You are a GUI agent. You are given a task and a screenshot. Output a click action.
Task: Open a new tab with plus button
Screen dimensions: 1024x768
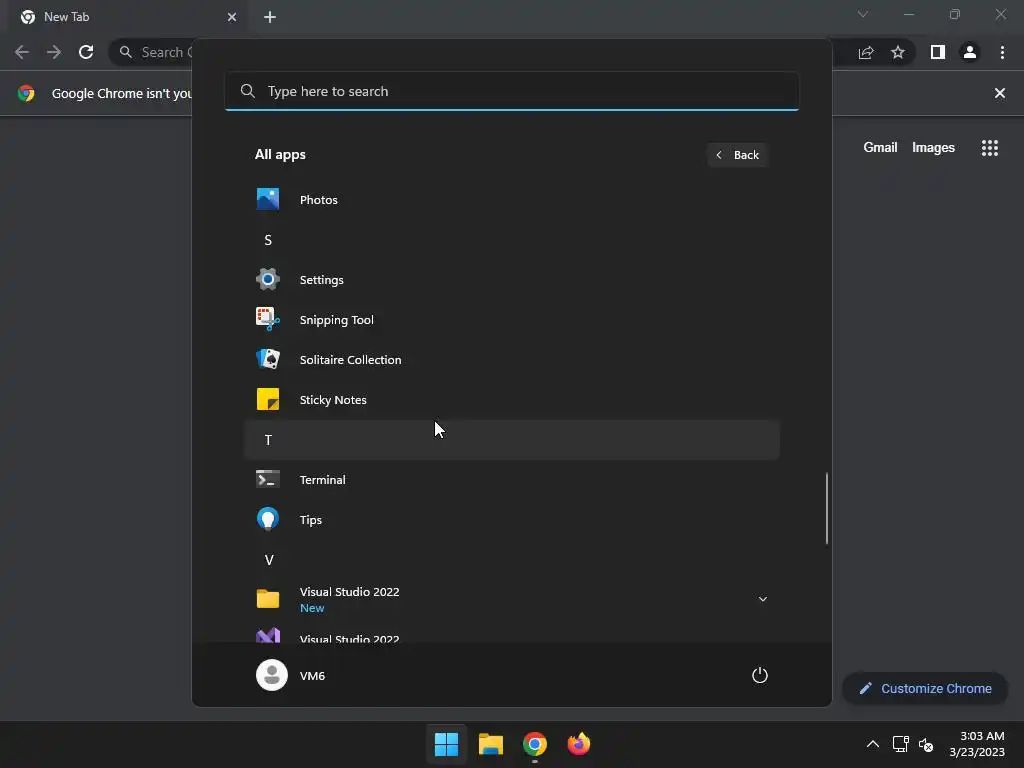pos(270,17)
